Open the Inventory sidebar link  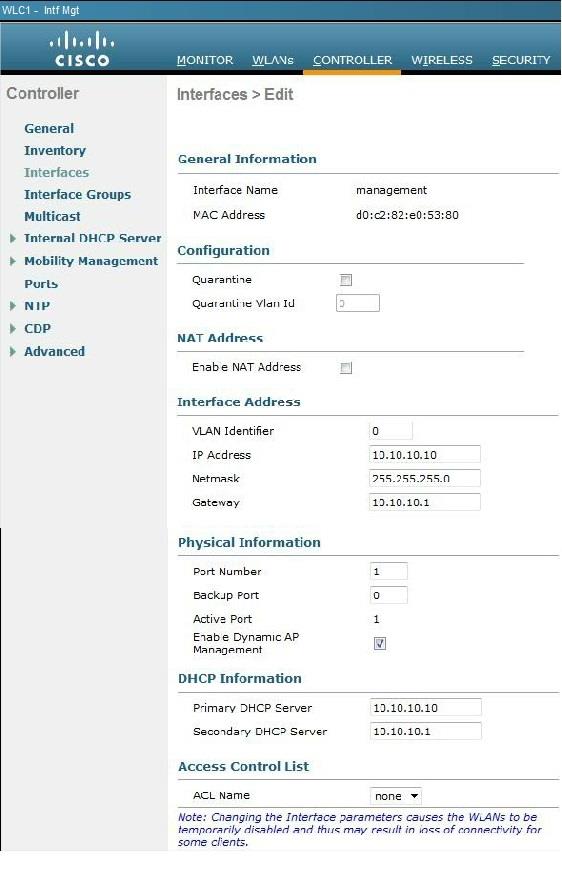(x=54, y=151)
